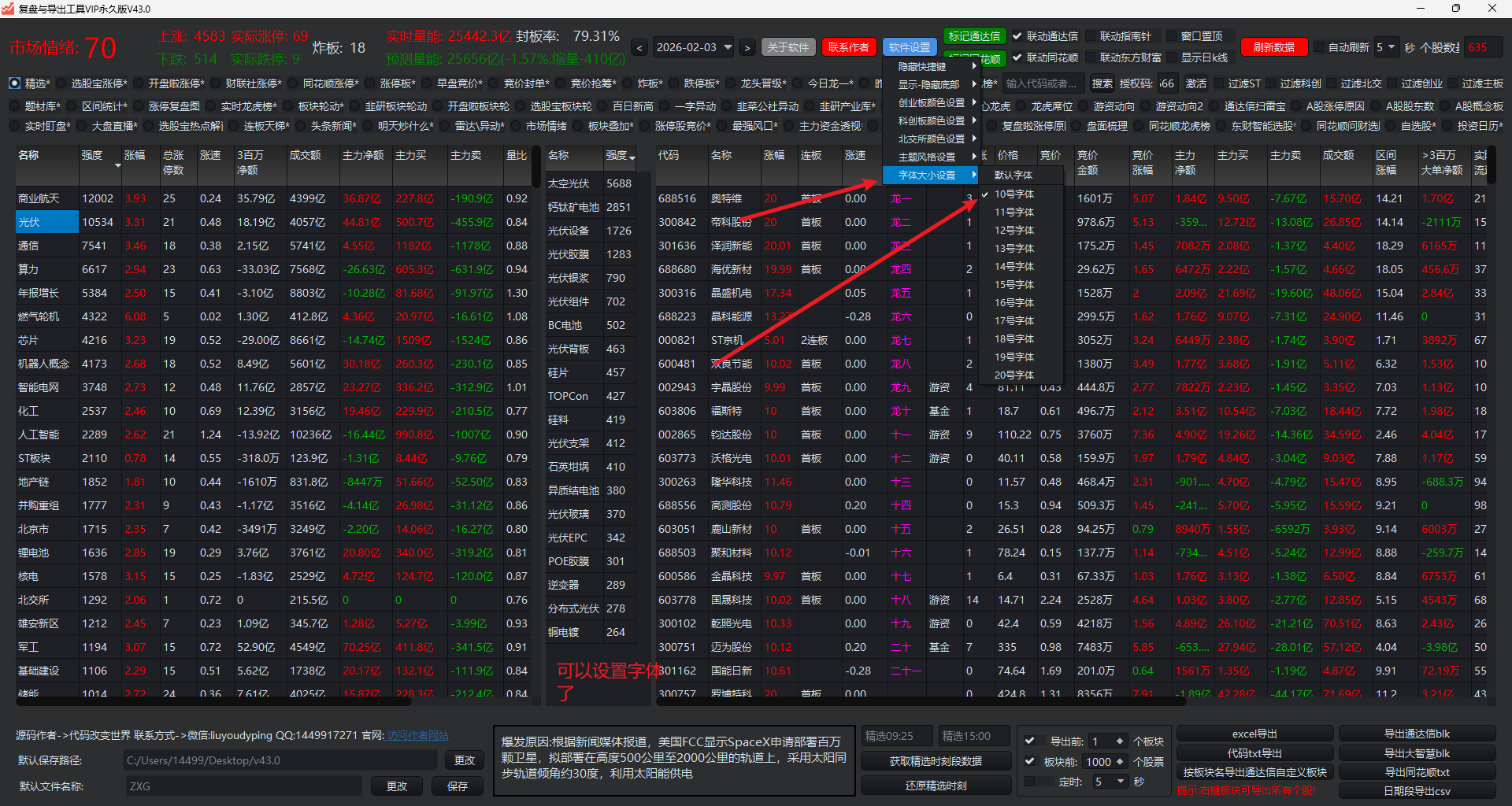The height and width of the screenshot is (806, 1512).
Task: Enable the 窗口置顶 checkbox
Action: tap(1171, 36)
